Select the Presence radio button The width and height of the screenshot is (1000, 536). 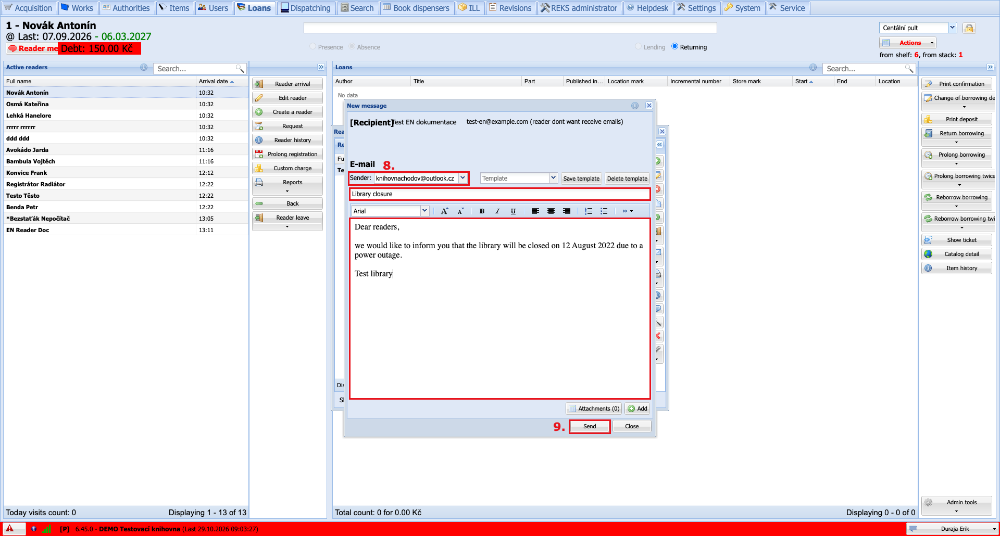click(312, 47)
